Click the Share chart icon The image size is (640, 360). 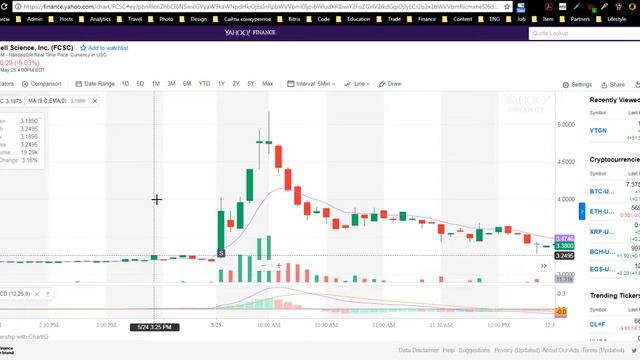[604, 85]
